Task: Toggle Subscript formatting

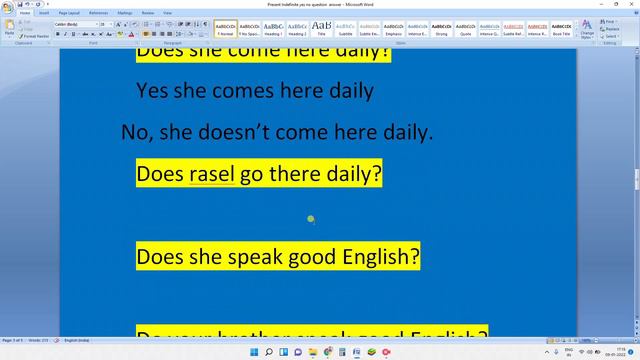Action: coord(93,34)
